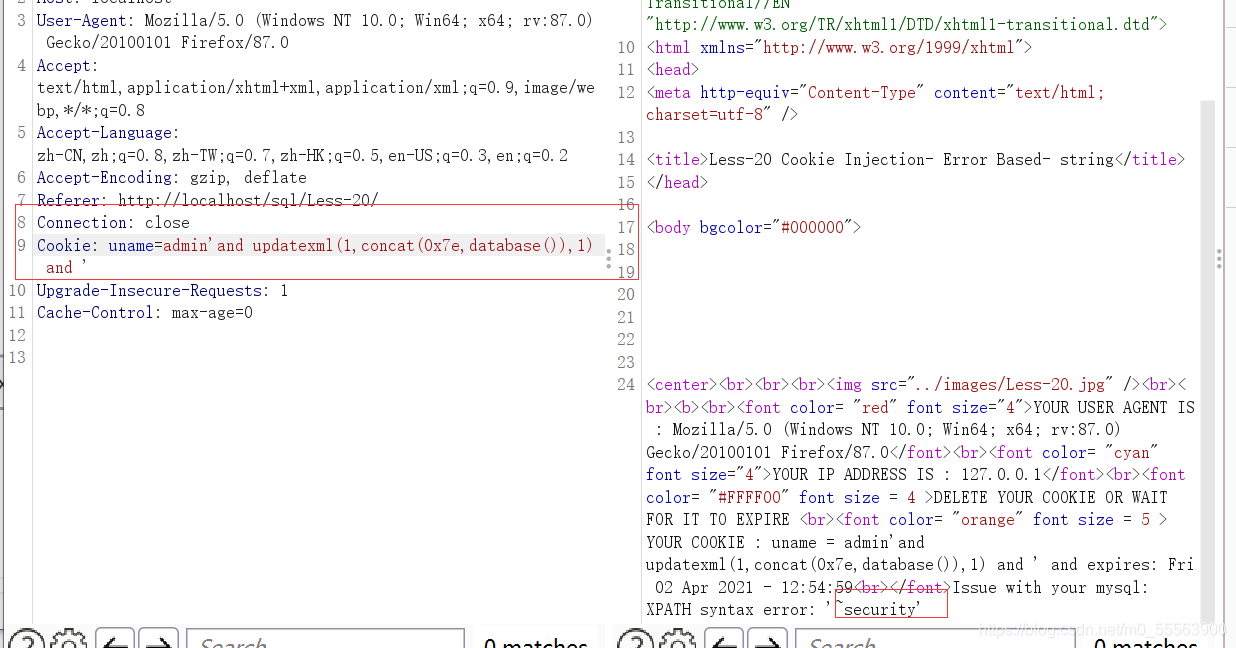Click the 'Accept-Encoding: gzip, deflate' line

click(x=172, y=178)
